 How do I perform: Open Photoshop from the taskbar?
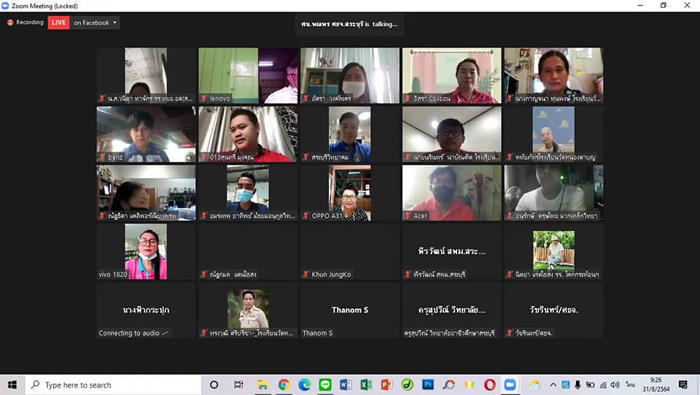(428, 385)
